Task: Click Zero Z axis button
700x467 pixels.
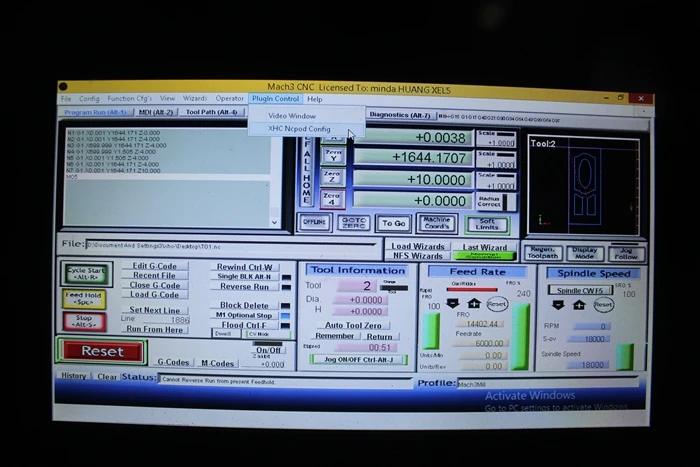Action: point(332,177)
